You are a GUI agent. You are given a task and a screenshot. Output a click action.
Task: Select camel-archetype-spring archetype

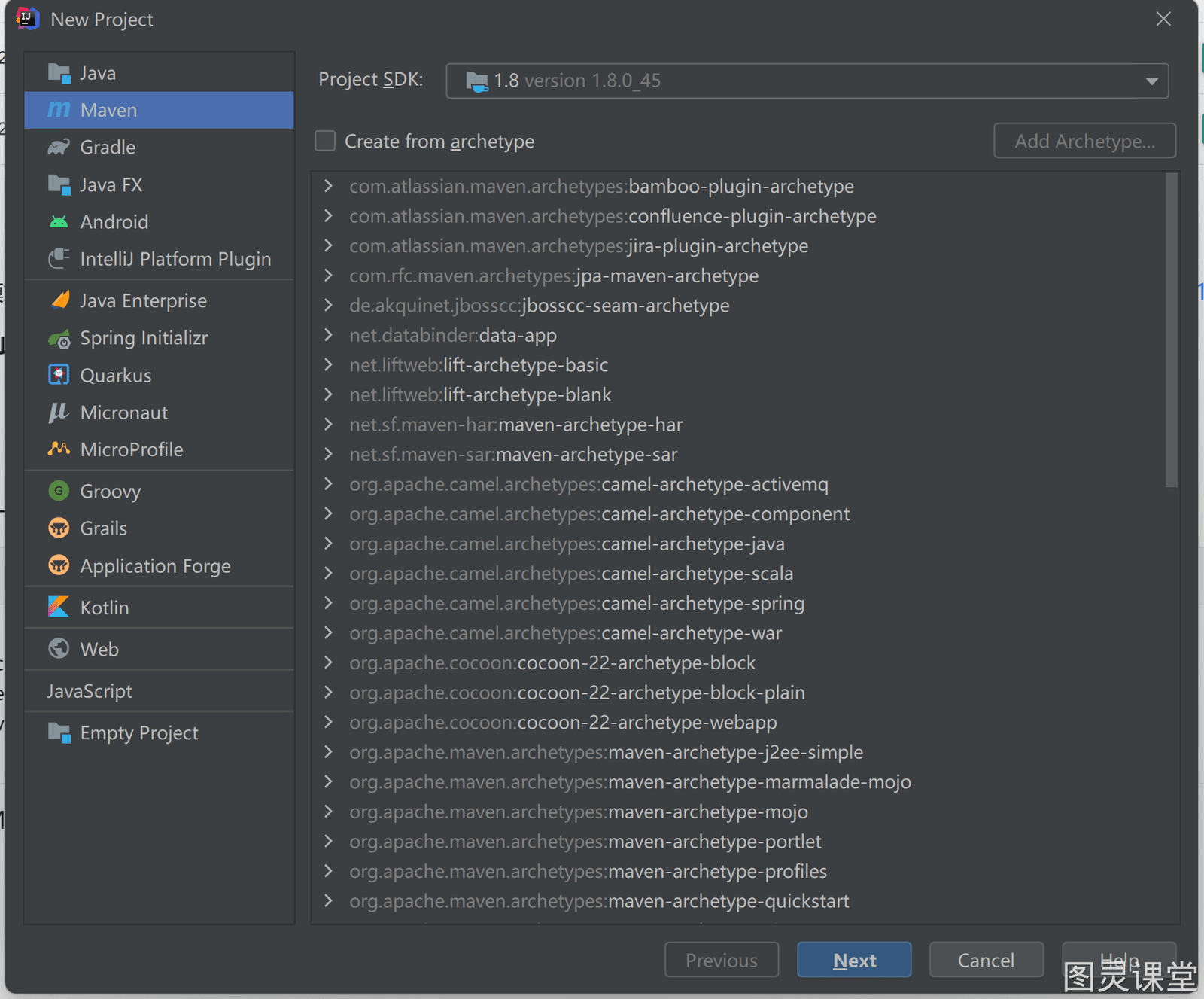coord(577,603)
